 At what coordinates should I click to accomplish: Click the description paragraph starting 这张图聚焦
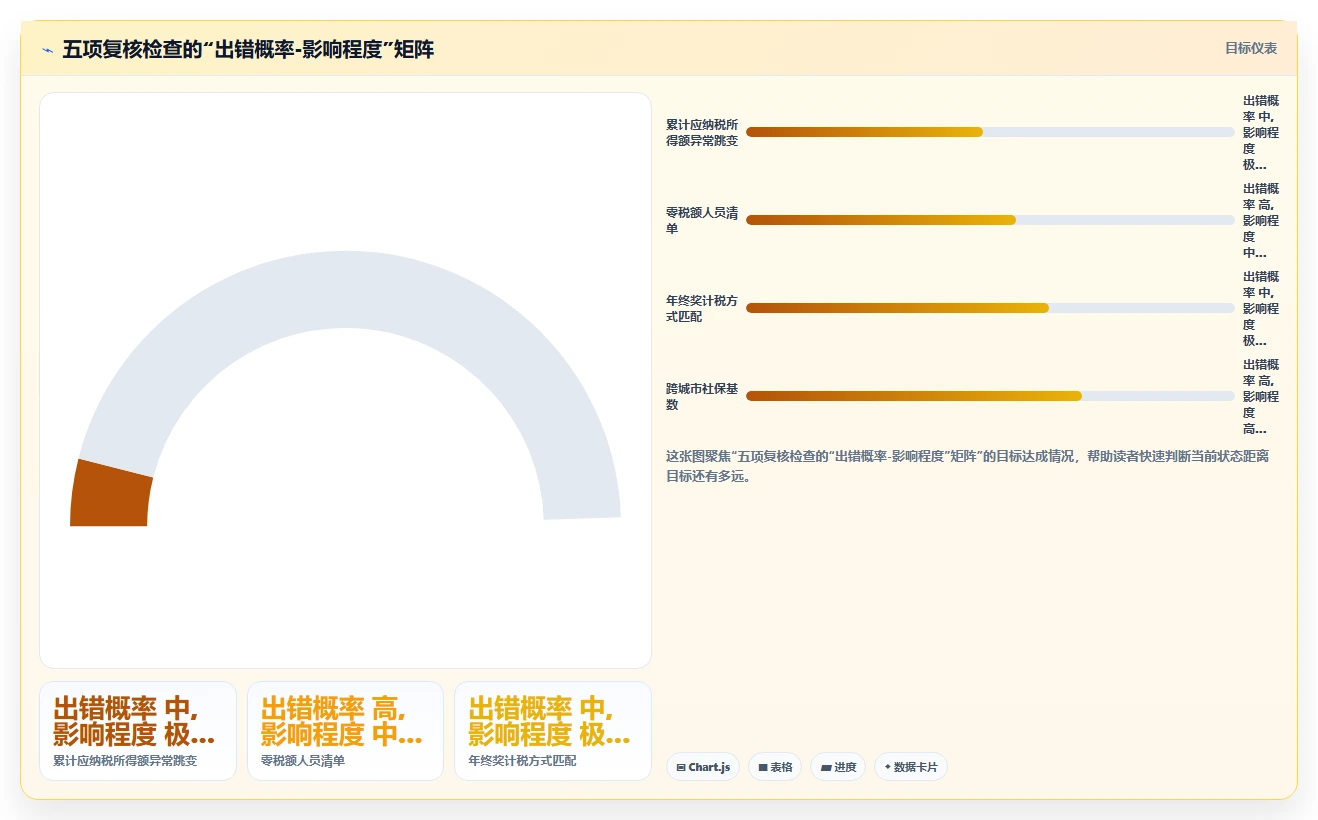968,466
